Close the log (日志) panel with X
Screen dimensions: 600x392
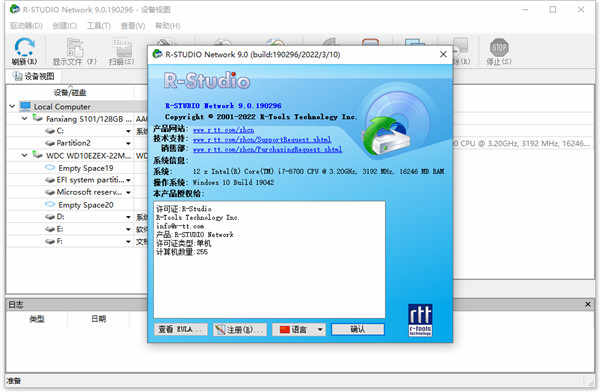pos(588,304)
